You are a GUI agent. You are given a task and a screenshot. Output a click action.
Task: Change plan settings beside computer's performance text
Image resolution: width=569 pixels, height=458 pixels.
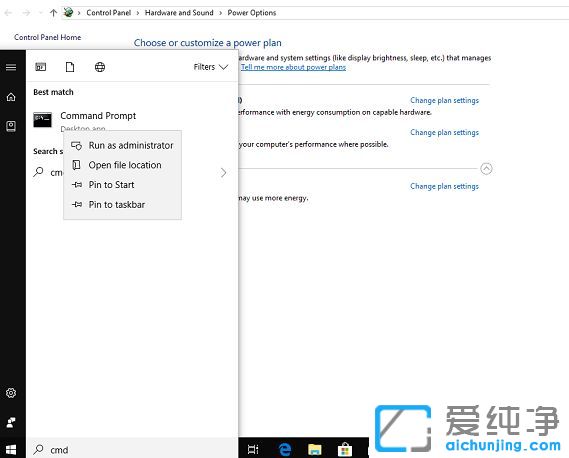point(445,132)
